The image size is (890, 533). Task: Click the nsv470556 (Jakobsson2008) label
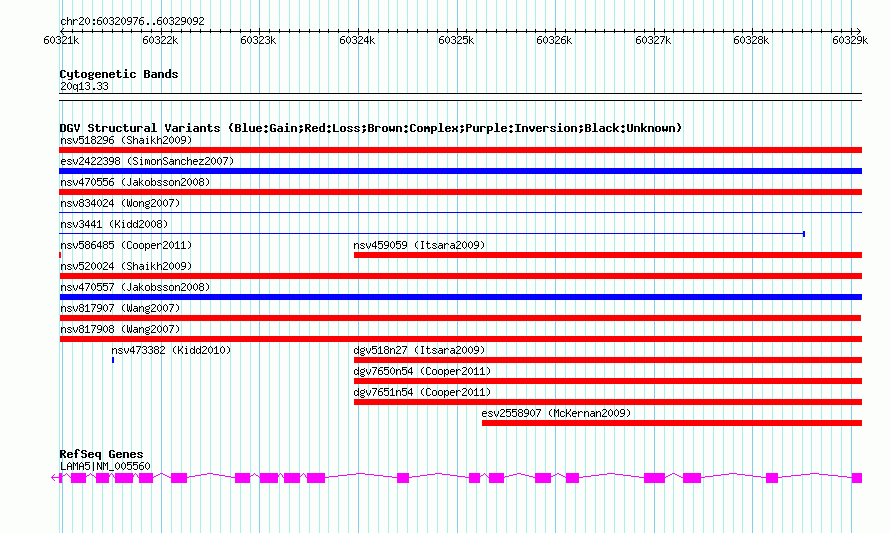(135, 182)
